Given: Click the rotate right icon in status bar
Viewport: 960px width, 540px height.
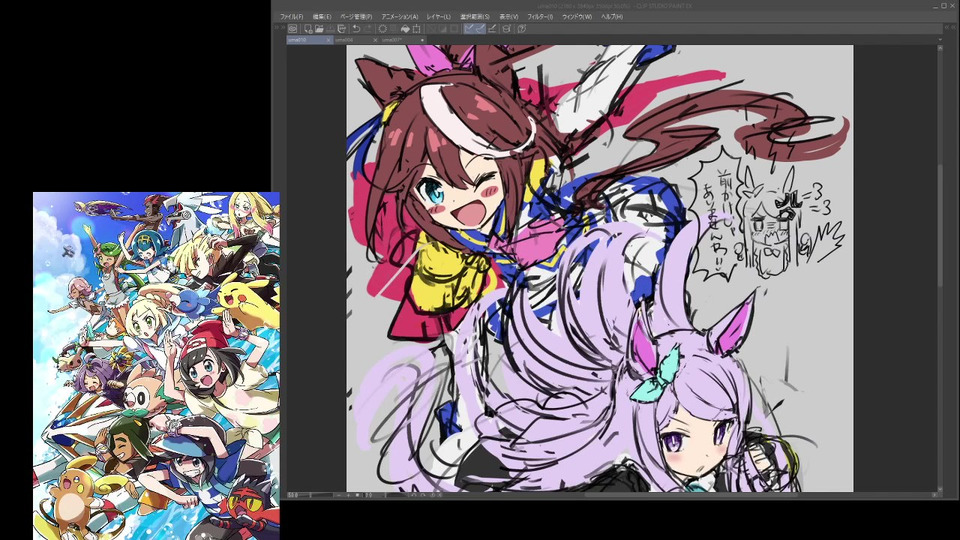Looking at the screenshot, I should pos(423,495).
